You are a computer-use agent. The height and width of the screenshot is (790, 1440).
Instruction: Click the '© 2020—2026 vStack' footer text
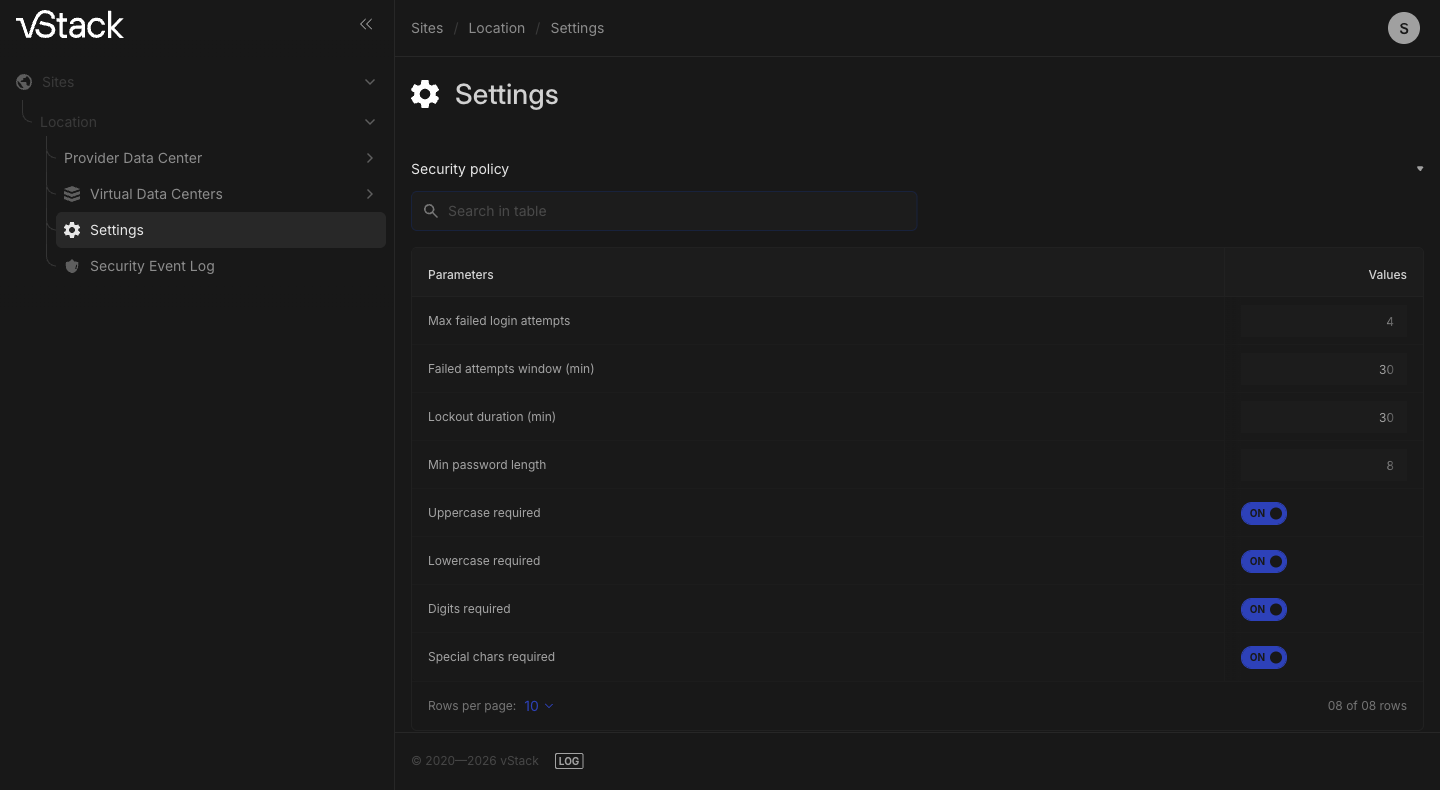[475, 761]
